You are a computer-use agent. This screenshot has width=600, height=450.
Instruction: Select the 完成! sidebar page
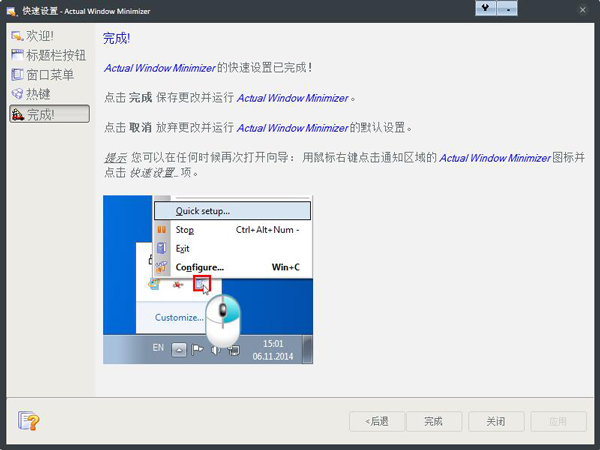click(50, 114)
